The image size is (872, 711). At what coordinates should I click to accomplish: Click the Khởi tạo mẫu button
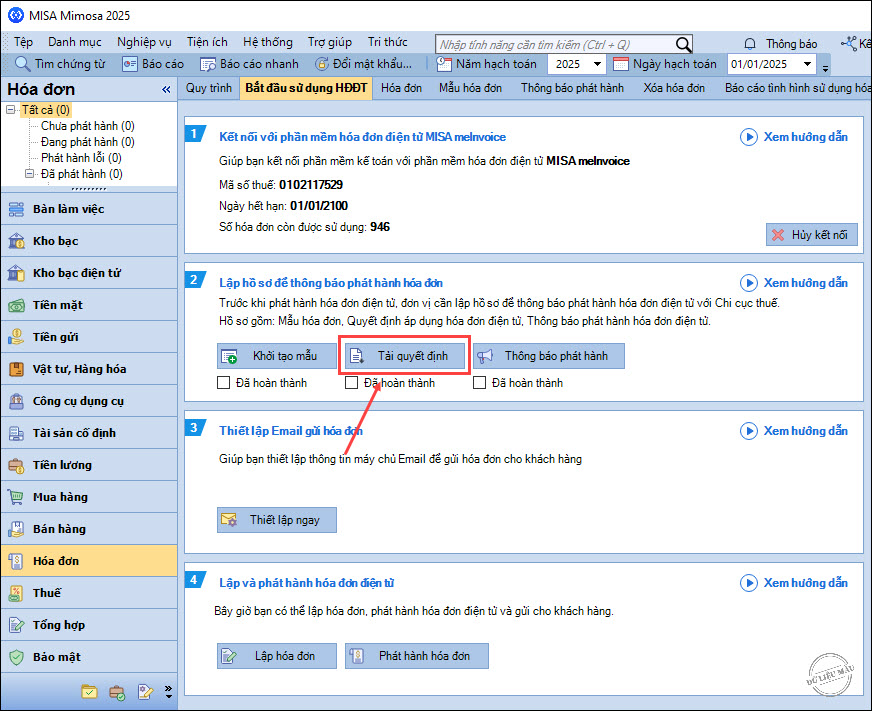click(x=277, y=356)
